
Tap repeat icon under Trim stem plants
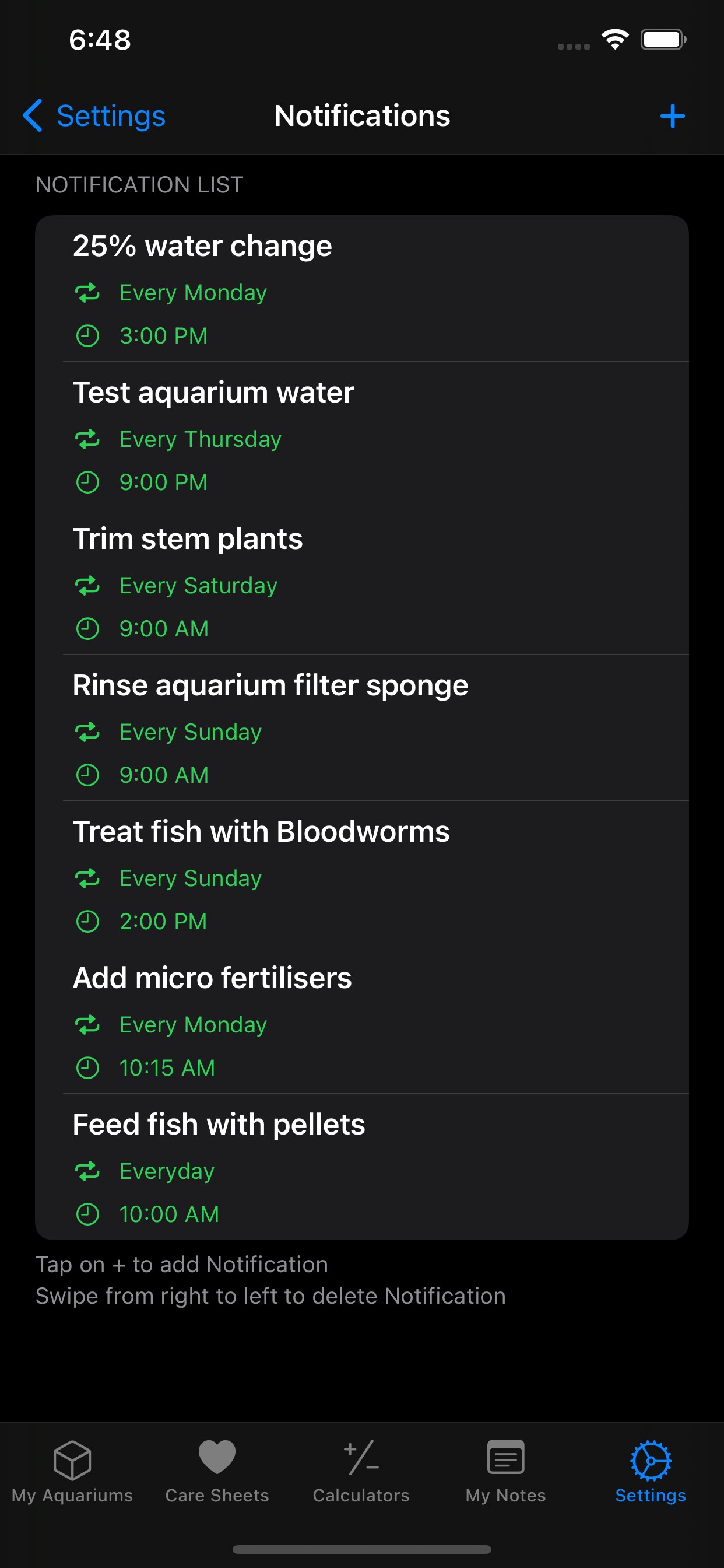point(87,586)
